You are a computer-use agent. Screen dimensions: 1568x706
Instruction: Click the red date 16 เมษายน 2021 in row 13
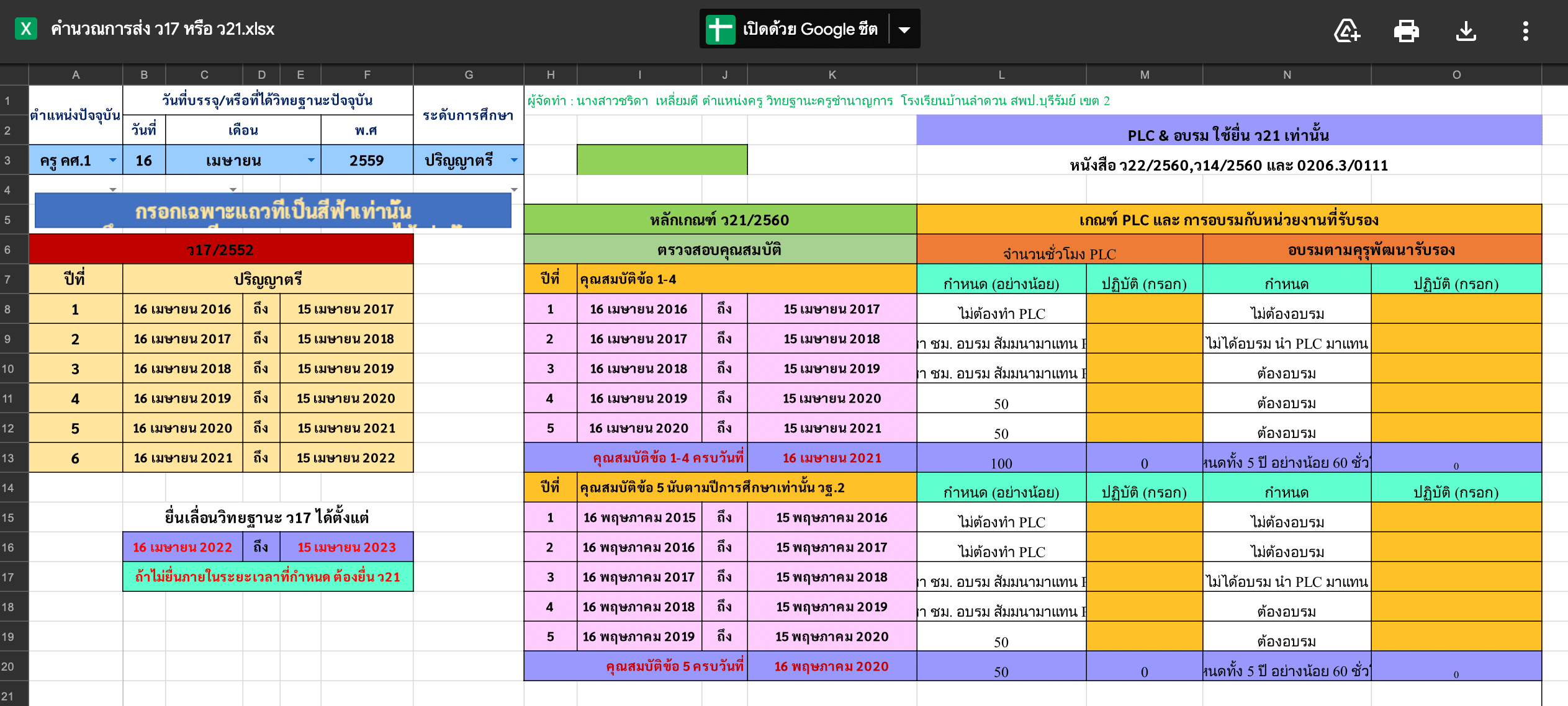coord(832,458)
